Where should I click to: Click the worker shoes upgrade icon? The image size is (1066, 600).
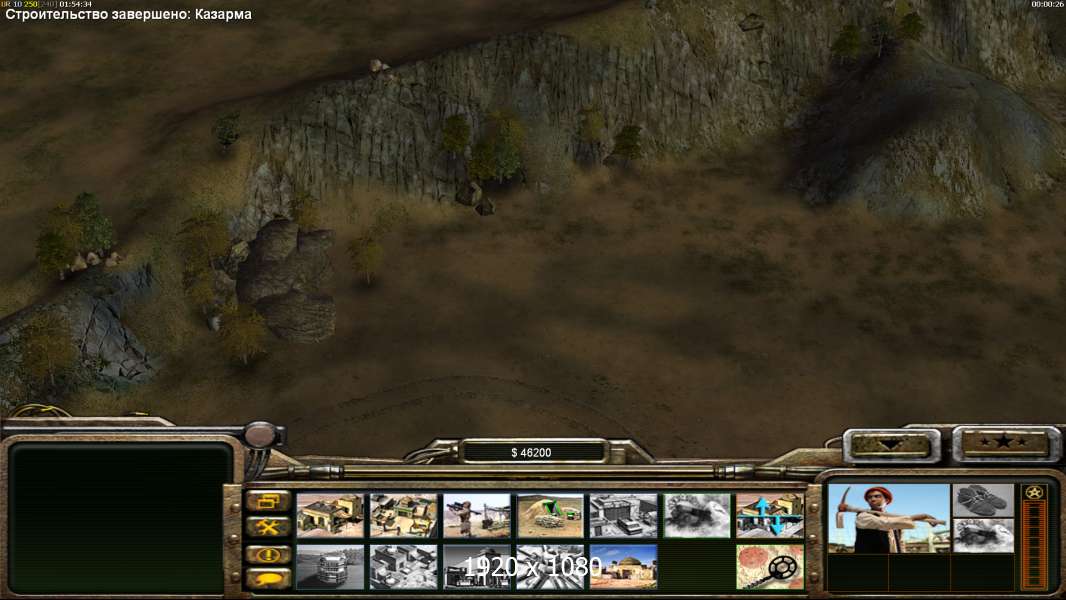point(982,501)
